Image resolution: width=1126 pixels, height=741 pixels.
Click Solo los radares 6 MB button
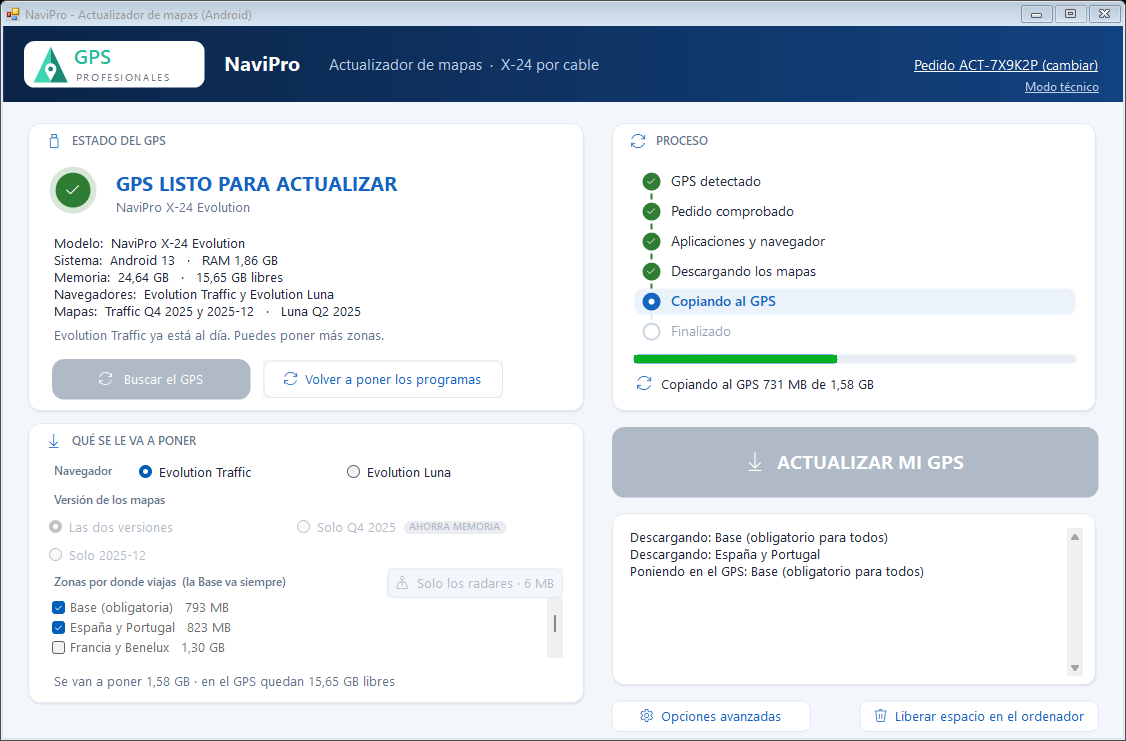pyautogui.click(x=475, y=584)
